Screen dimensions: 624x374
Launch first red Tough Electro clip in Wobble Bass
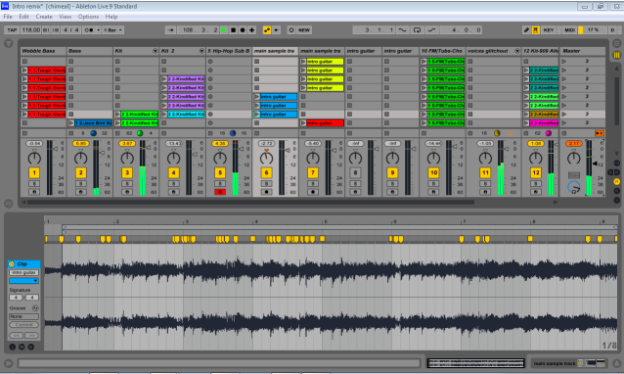click(25, 70)
